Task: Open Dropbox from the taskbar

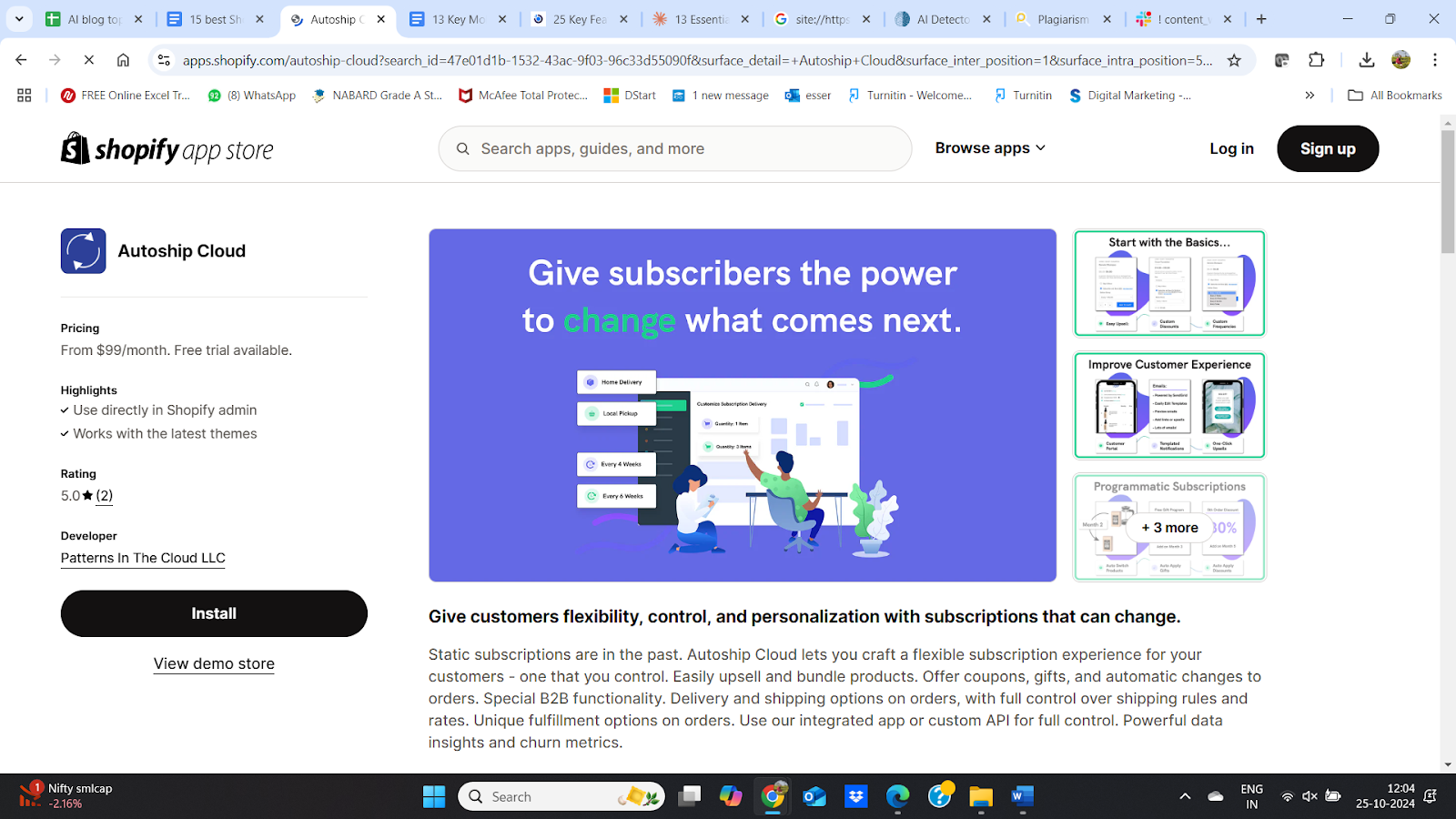Action: pos(856,796)
